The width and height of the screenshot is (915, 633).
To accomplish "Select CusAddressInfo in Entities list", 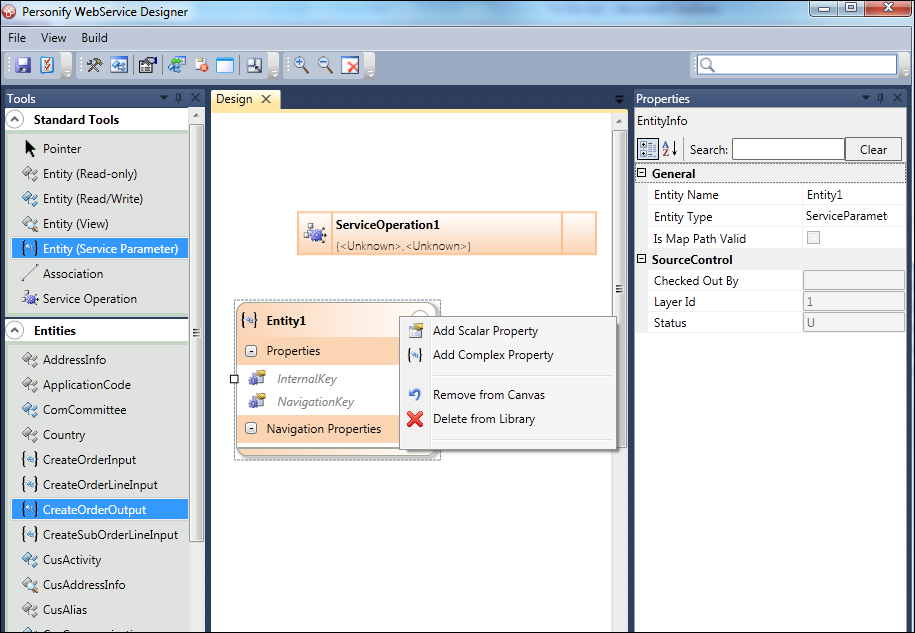I will (83, 585).
